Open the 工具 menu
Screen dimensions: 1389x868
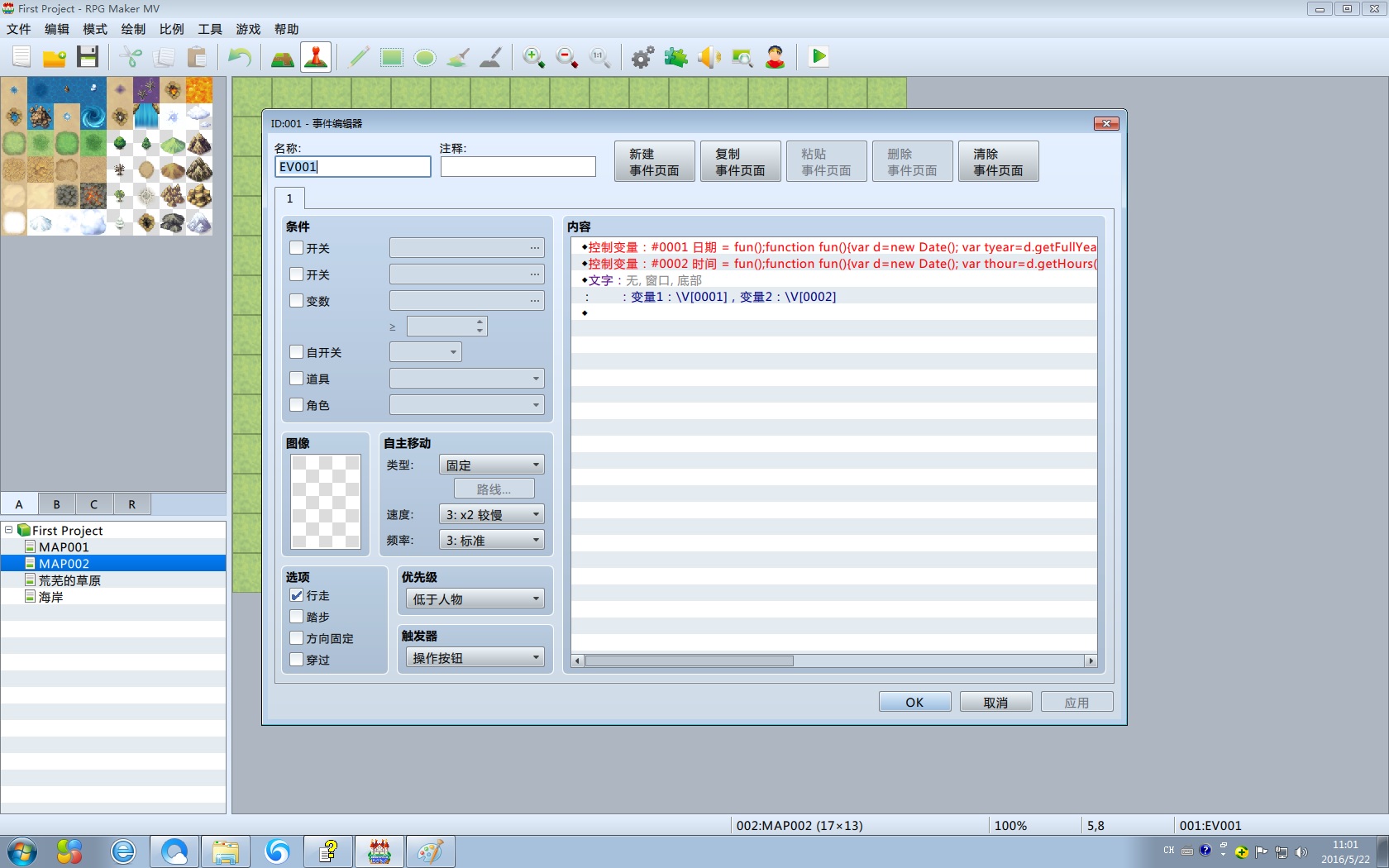click(209, 29)
